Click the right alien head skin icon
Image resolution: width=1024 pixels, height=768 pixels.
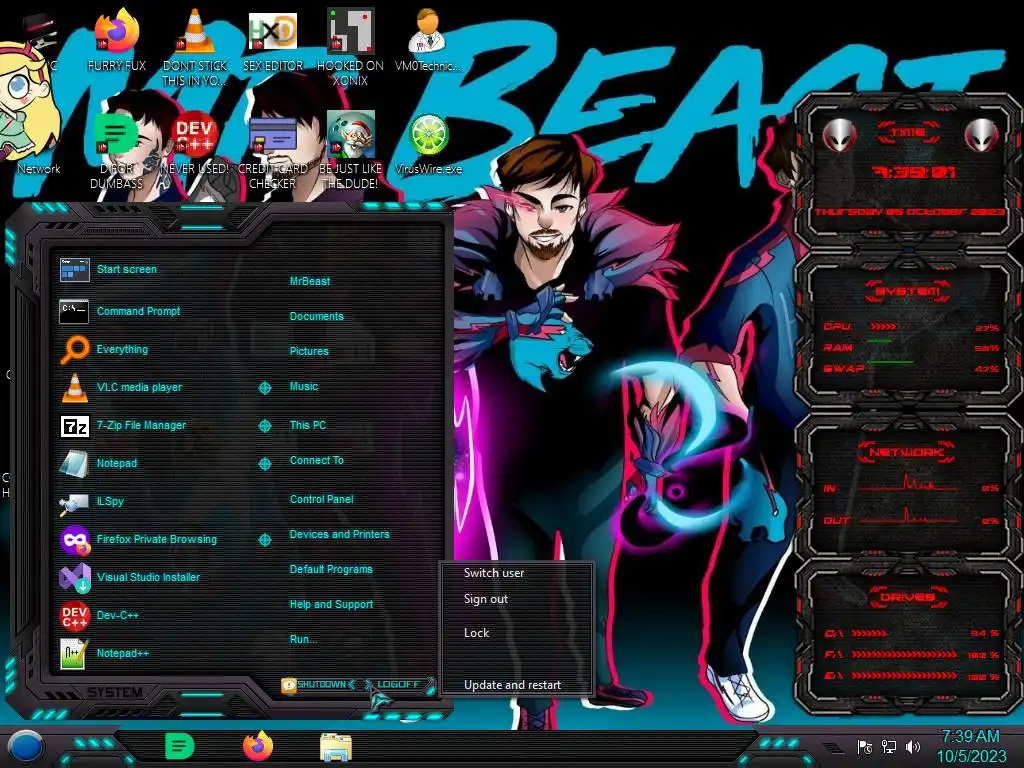[982, 136]
